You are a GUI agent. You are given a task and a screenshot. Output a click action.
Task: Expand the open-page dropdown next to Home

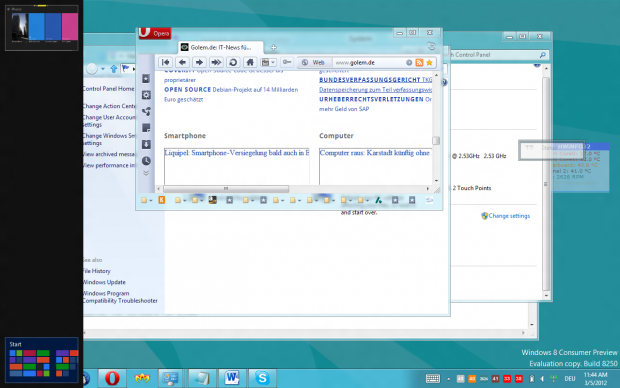tap(268, 62)
